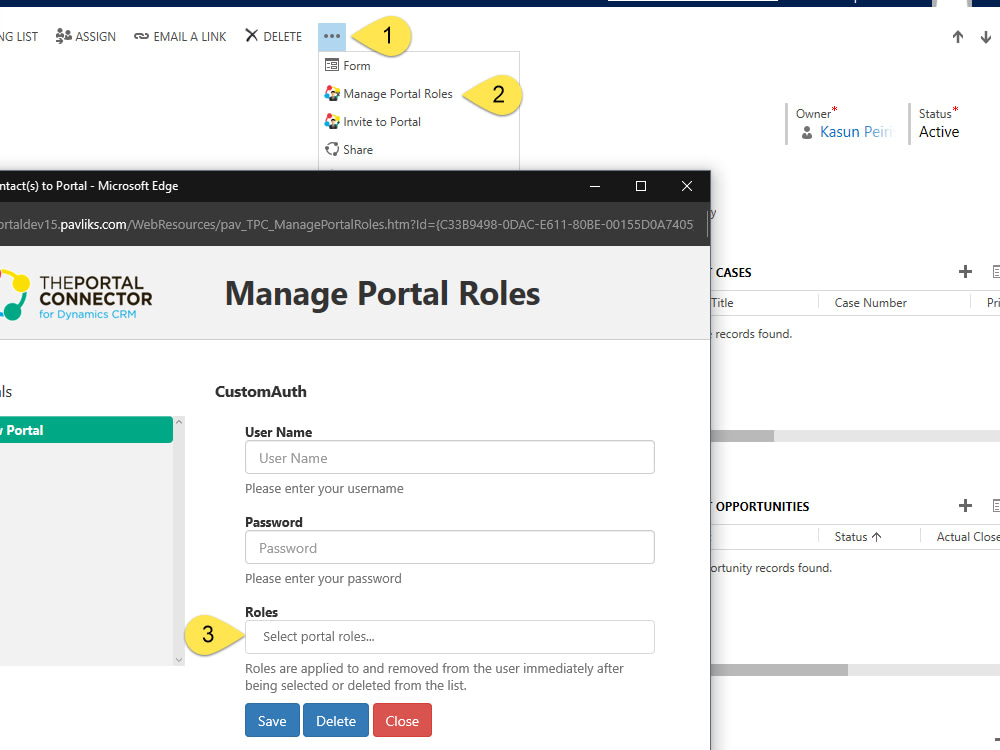The image size is (1000, 750).
Task: Click the Share icon in menu
Action: coord(332,149)
